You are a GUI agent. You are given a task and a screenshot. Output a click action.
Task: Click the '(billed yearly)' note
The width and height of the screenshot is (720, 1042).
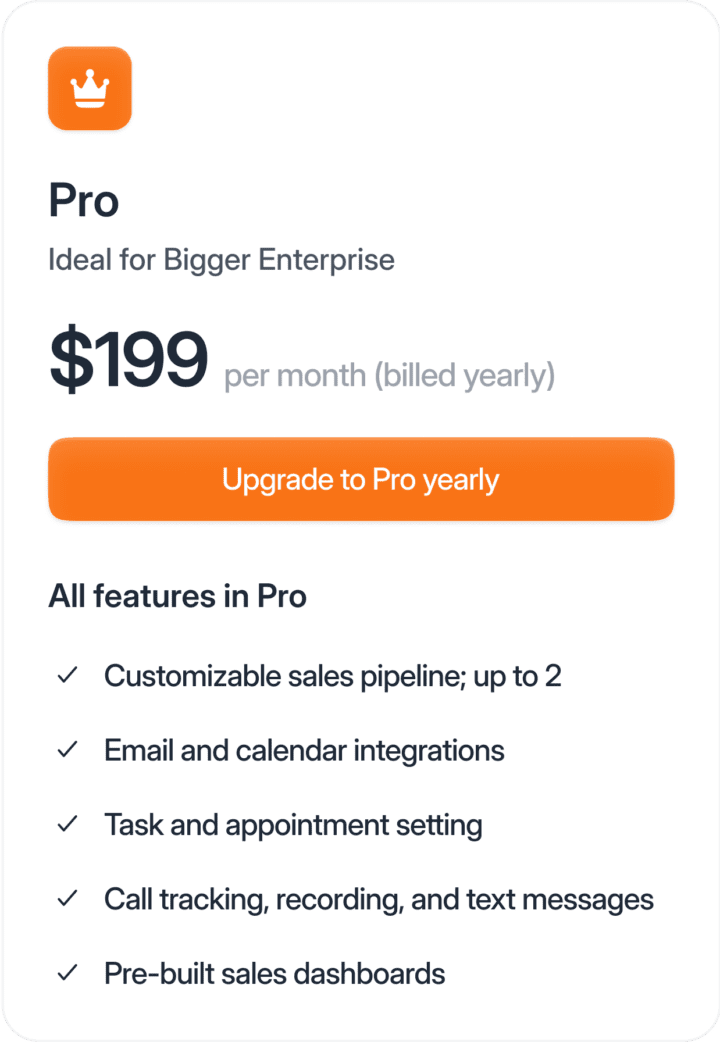[x=464, y=376]
